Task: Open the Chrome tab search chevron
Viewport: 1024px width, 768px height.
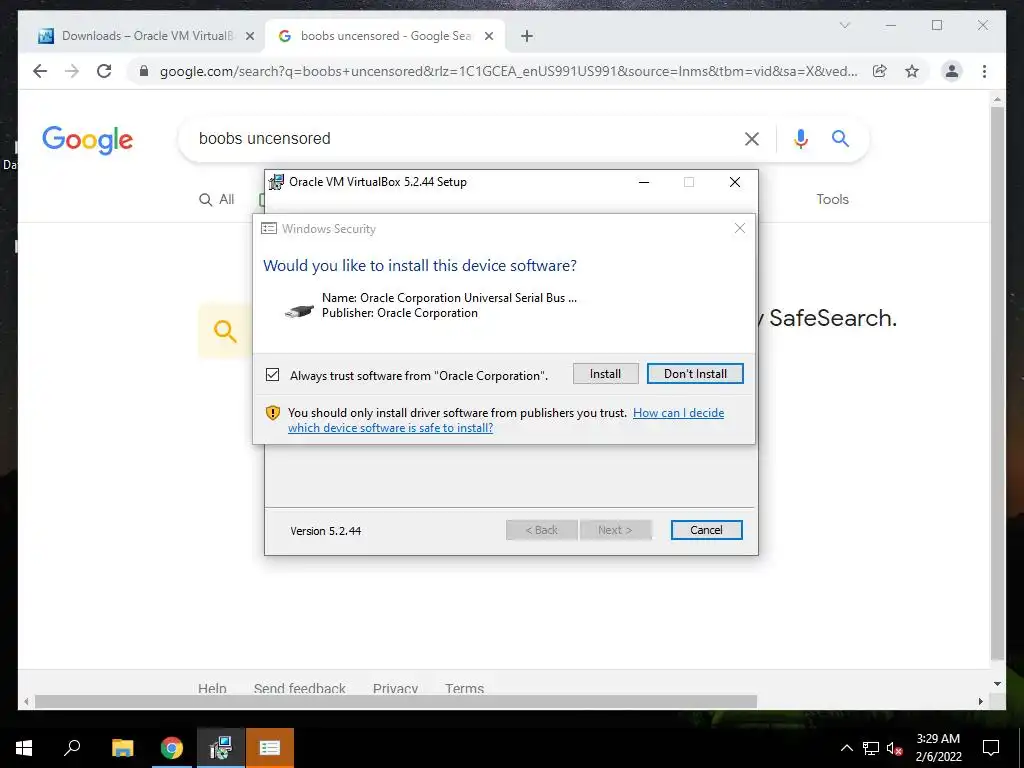Action: pos(844,25)
